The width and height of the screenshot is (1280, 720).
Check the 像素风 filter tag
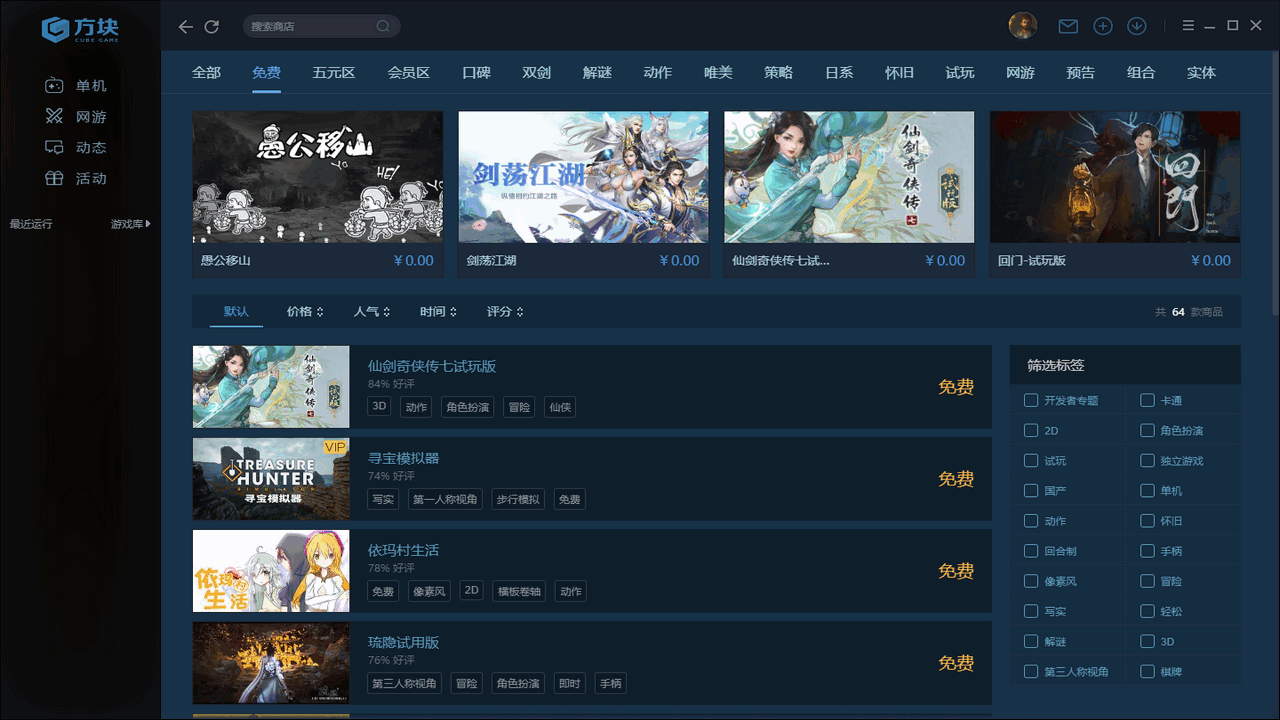coord(1031,580)
